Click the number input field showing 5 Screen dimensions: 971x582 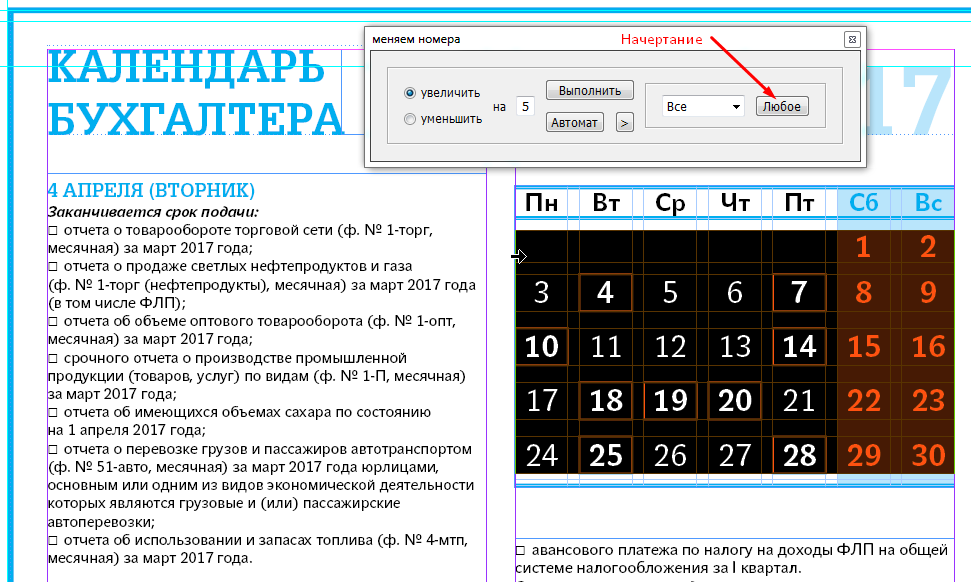coord(525,106)
